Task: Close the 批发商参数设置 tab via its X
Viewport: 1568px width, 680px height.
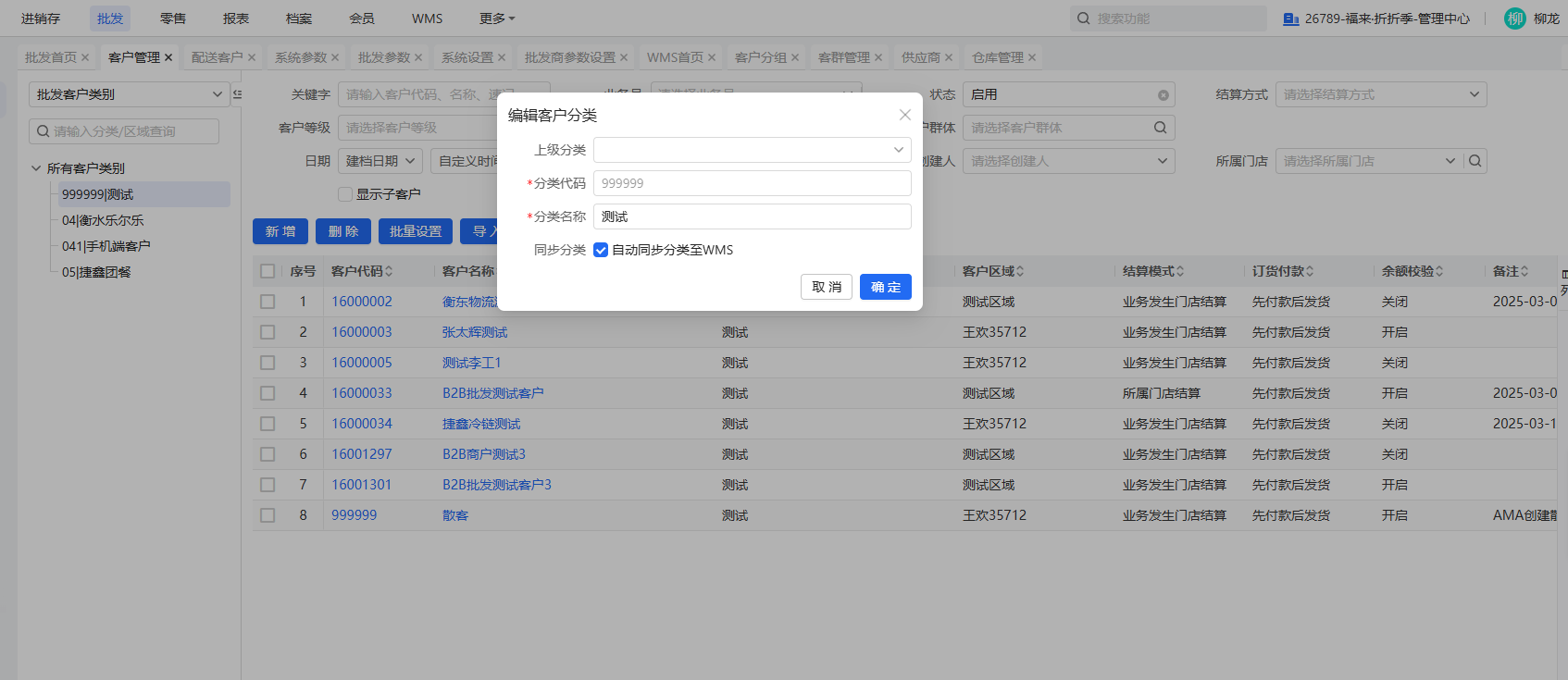Action: pos(624,57)
